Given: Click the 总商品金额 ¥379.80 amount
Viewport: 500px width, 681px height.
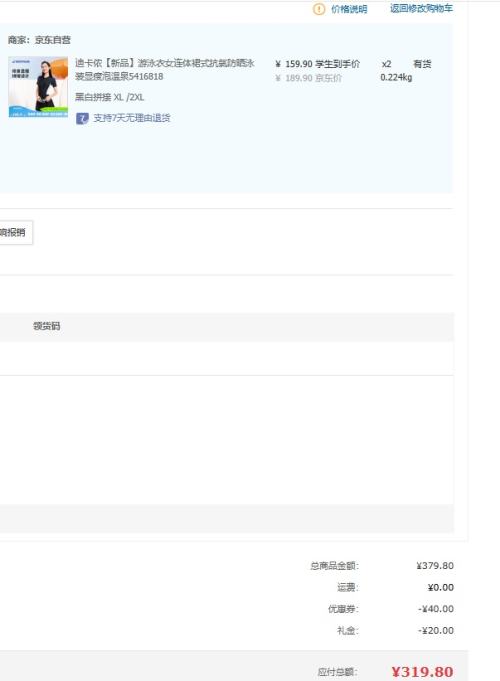Looking at the screenshot, I should click(435, 566).
